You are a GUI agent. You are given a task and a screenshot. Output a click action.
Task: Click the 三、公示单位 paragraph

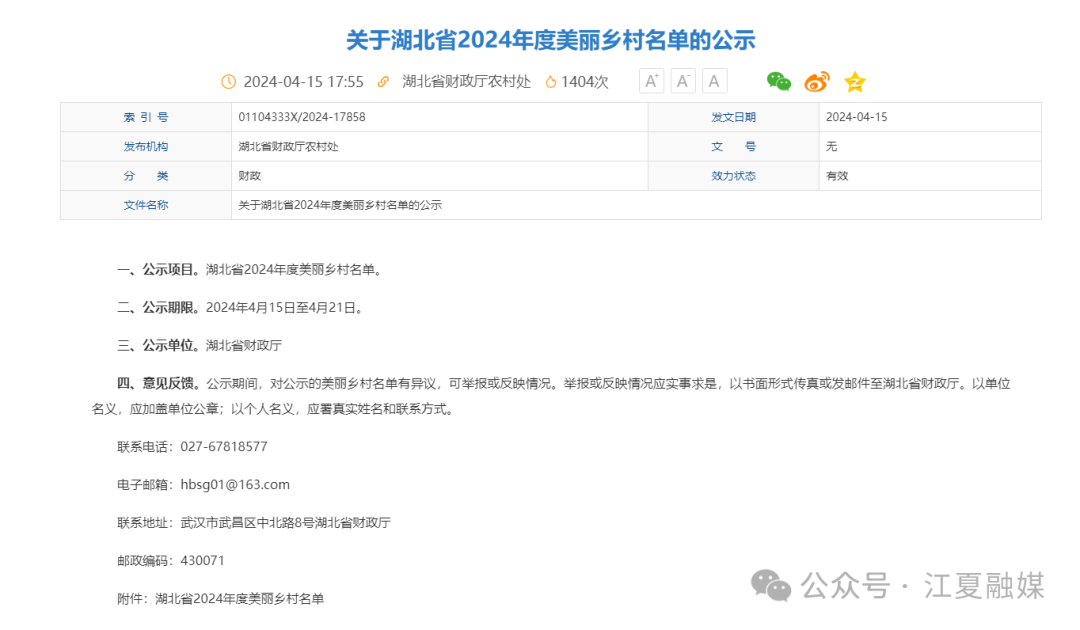(x=200, y=346)
